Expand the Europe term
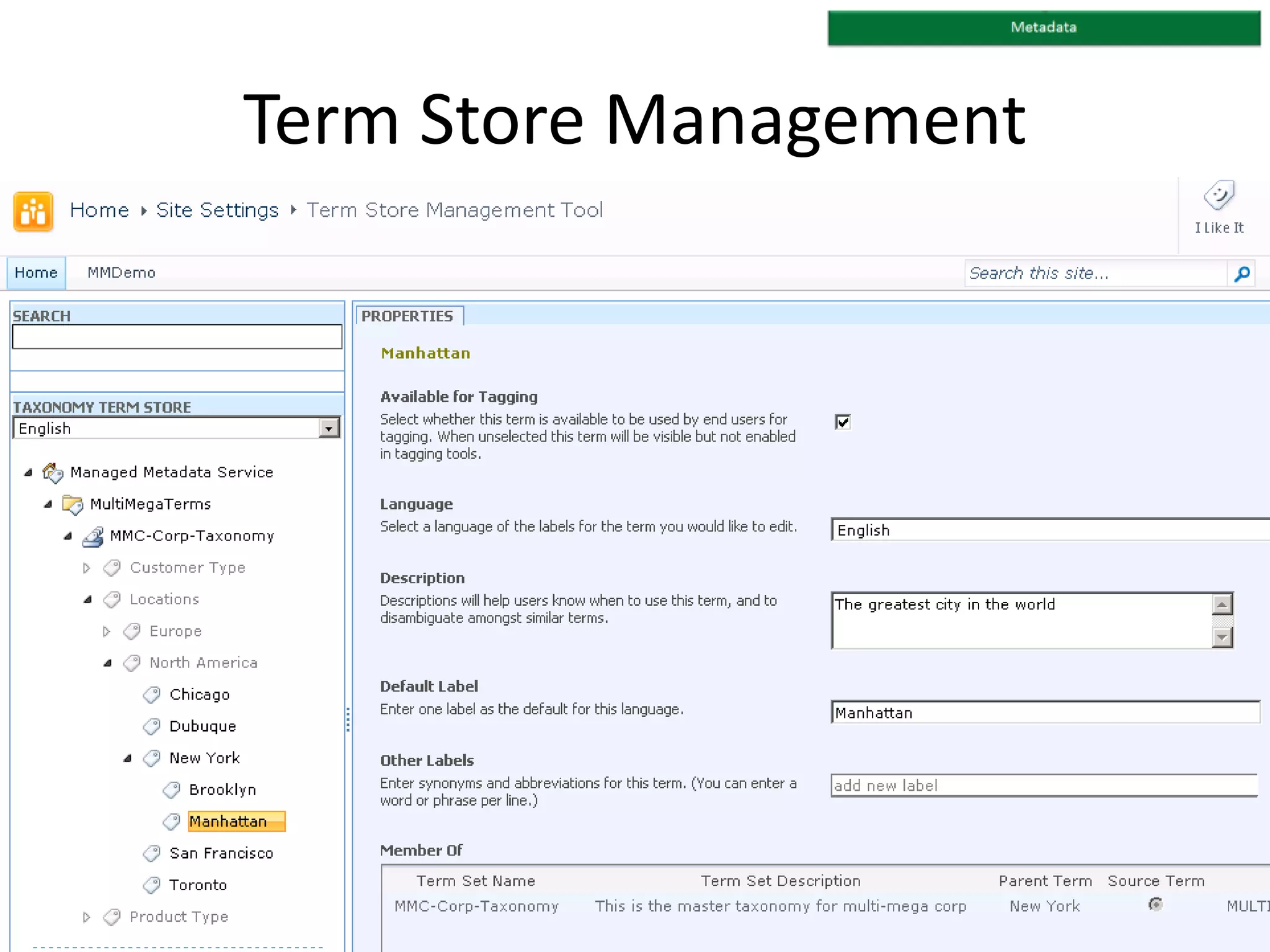 [x=107, y=631]
